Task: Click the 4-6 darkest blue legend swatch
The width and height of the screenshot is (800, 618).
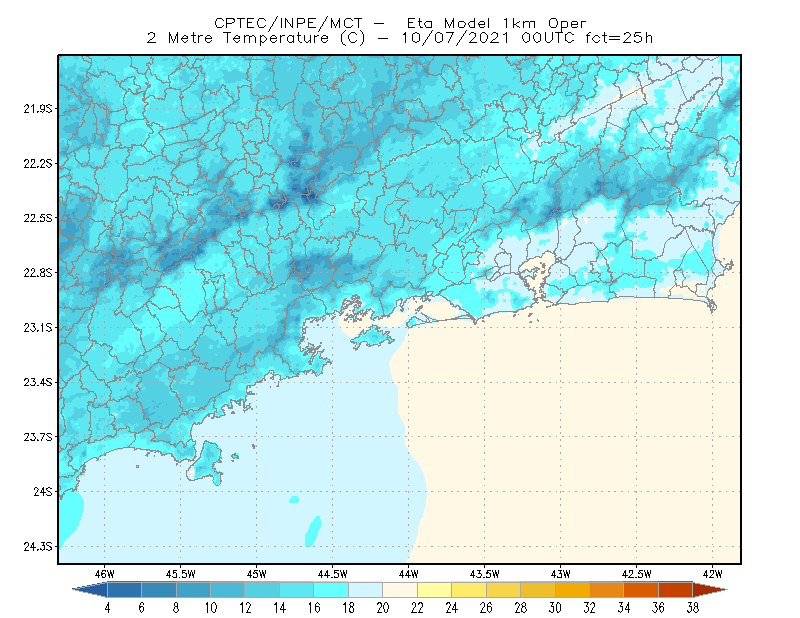Action: pos(124,590)
